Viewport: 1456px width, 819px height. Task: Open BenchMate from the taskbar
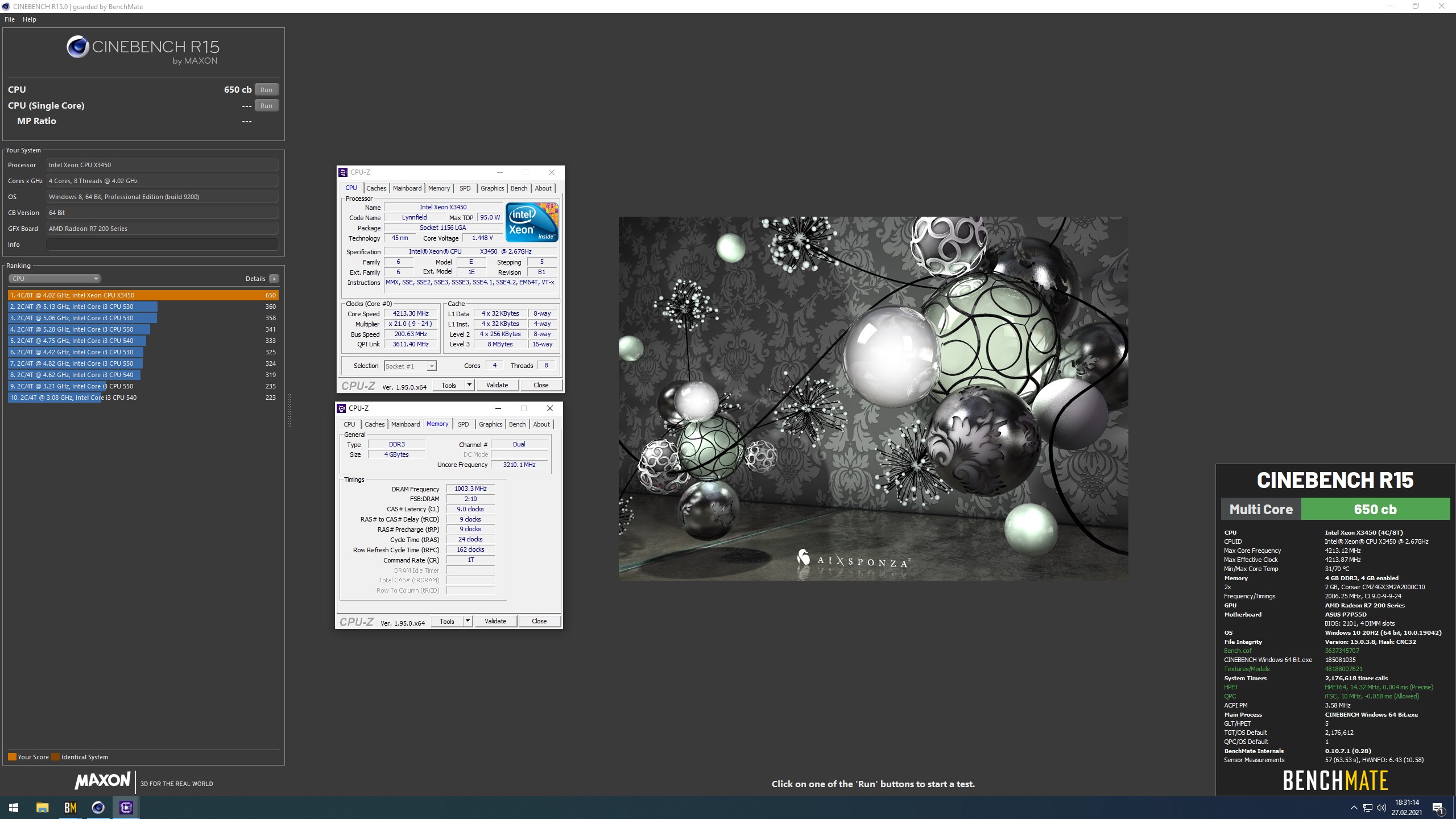click(70, 808)
